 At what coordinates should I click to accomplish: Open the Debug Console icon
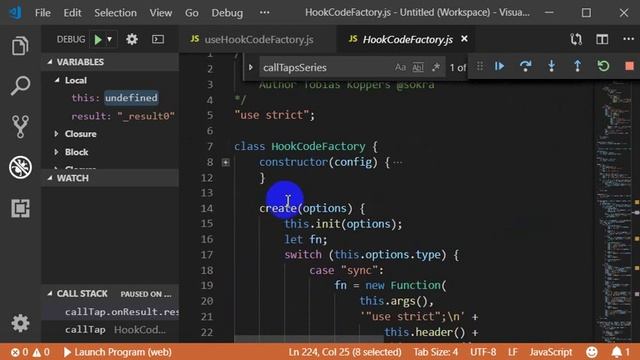click(x=158, y=40)
